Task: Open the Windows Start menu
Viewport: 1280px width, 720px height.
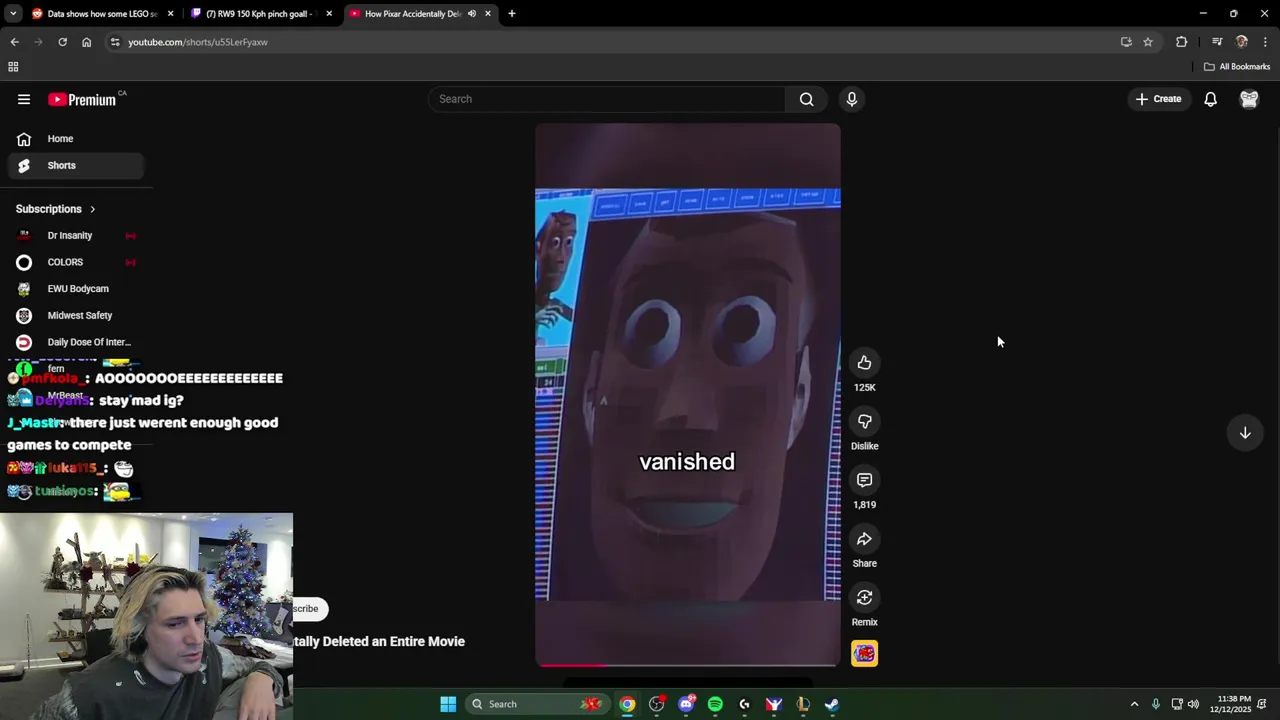Action: click(x=448, y=704)
